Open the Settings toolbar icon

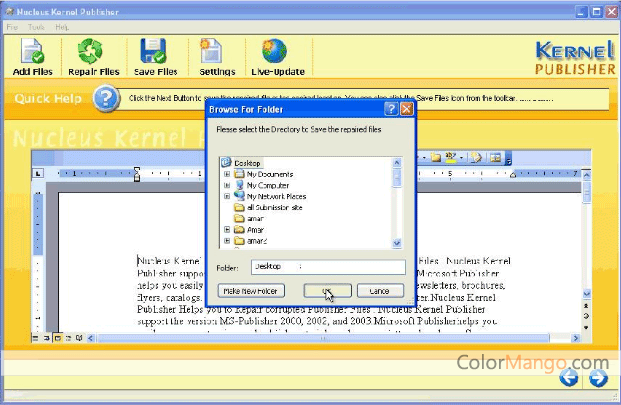pyautogui.click(x=217, y=57)
